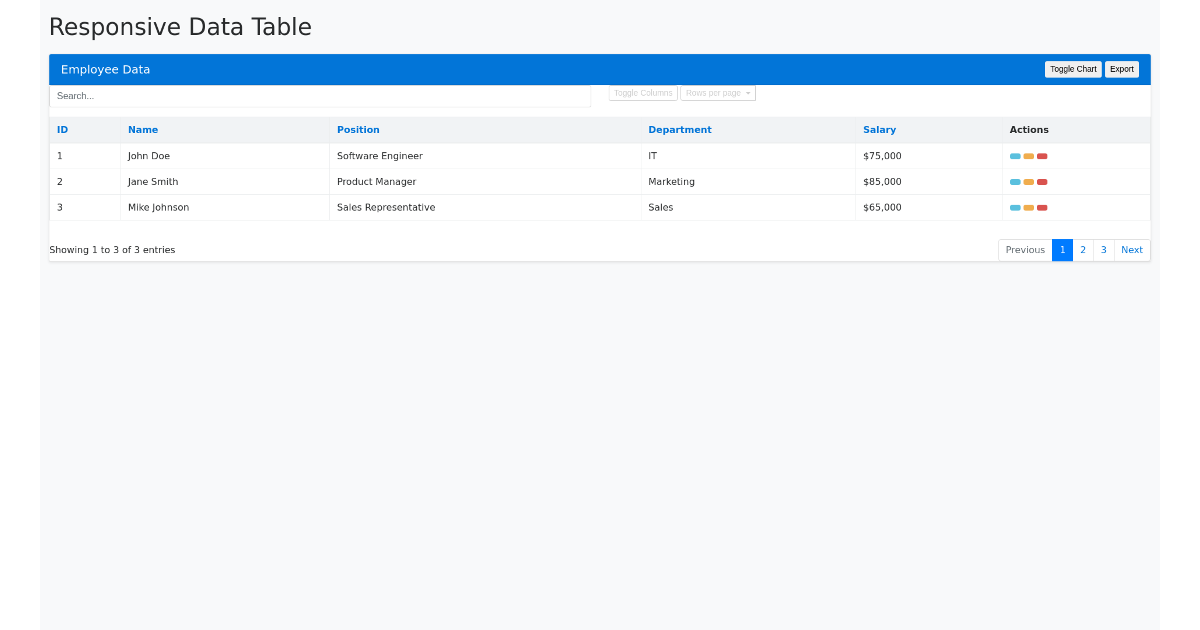
Task: Click the Export button
Action: click(x=1121, y=69)
